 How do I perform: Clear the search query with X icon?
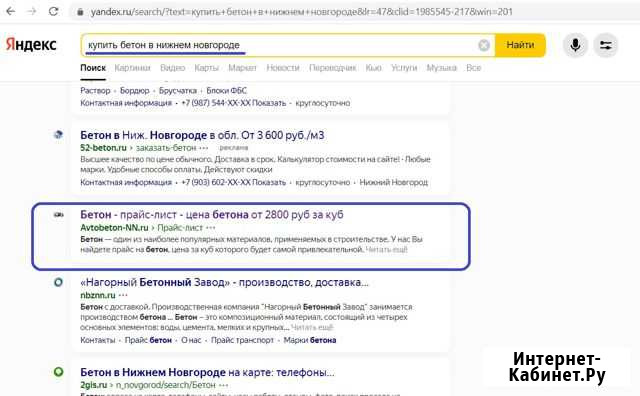(484, 45)
